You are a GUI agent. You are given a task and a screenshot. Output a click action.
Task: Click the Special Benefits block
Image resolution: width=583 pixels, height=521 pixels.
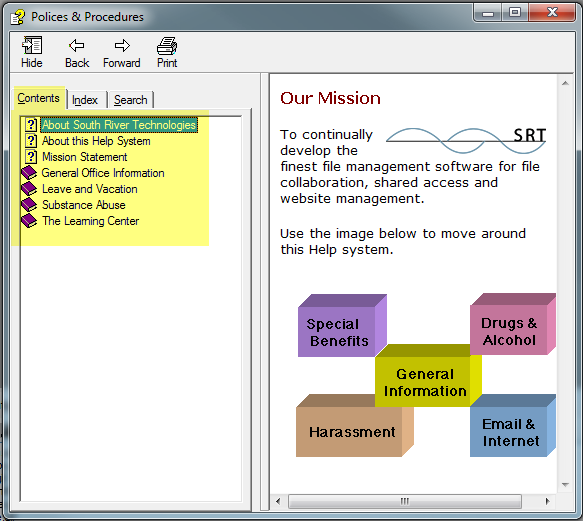coord(342,326)
